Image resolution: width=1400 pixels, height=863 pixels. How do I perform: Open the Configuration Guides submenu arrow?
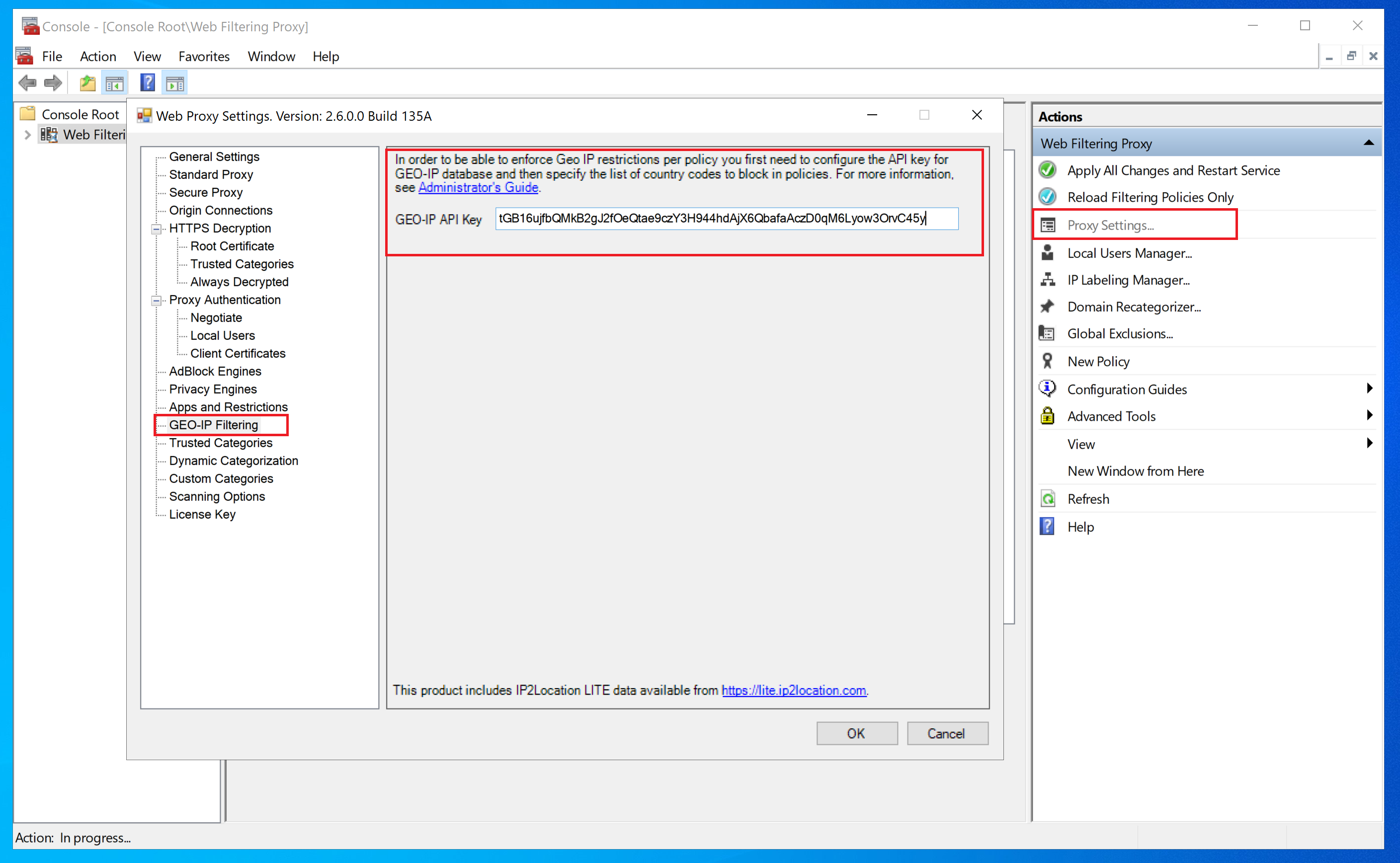[1369, 389]
